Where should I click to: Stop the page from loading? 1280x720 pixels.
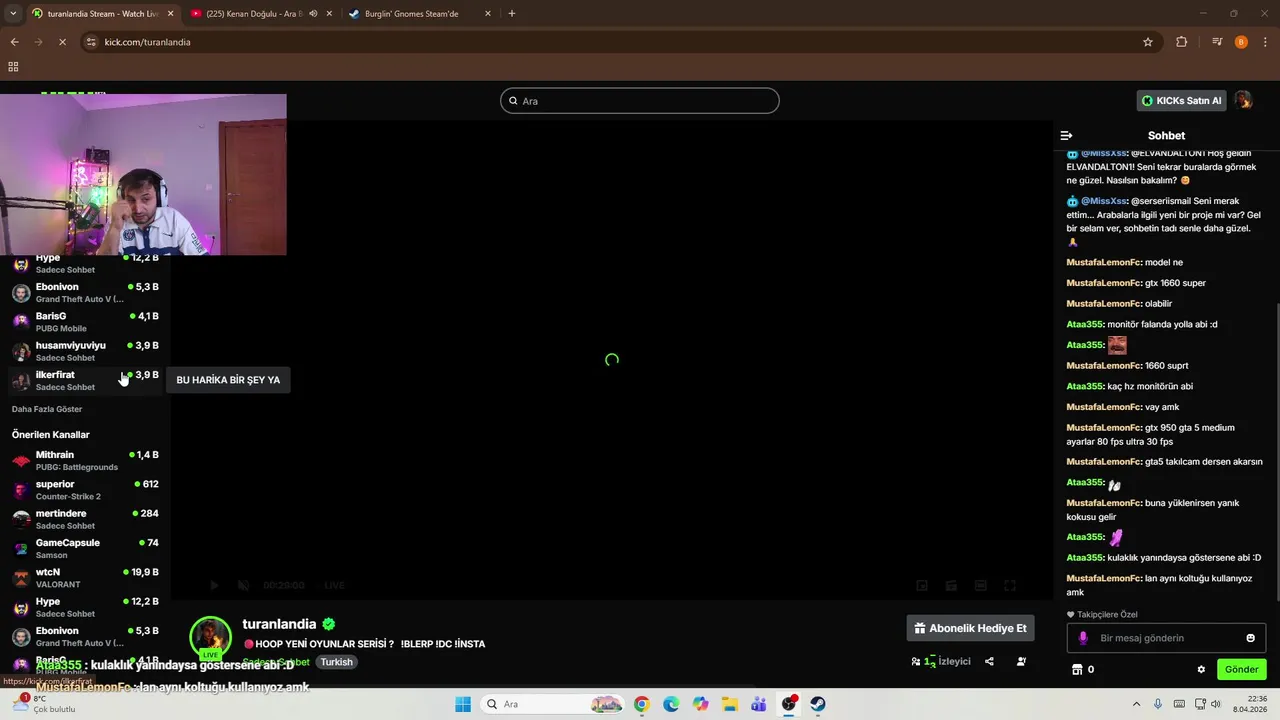(62, 42)
